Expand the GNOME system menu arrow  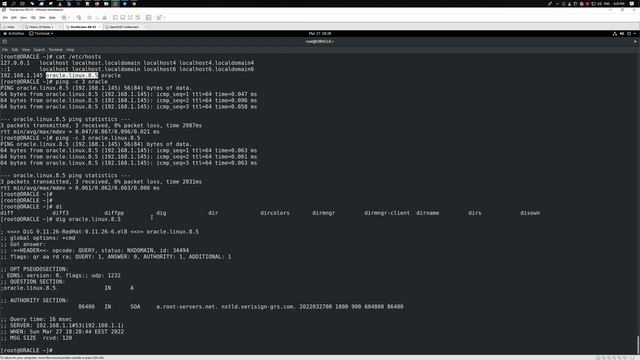click(635, 33)
